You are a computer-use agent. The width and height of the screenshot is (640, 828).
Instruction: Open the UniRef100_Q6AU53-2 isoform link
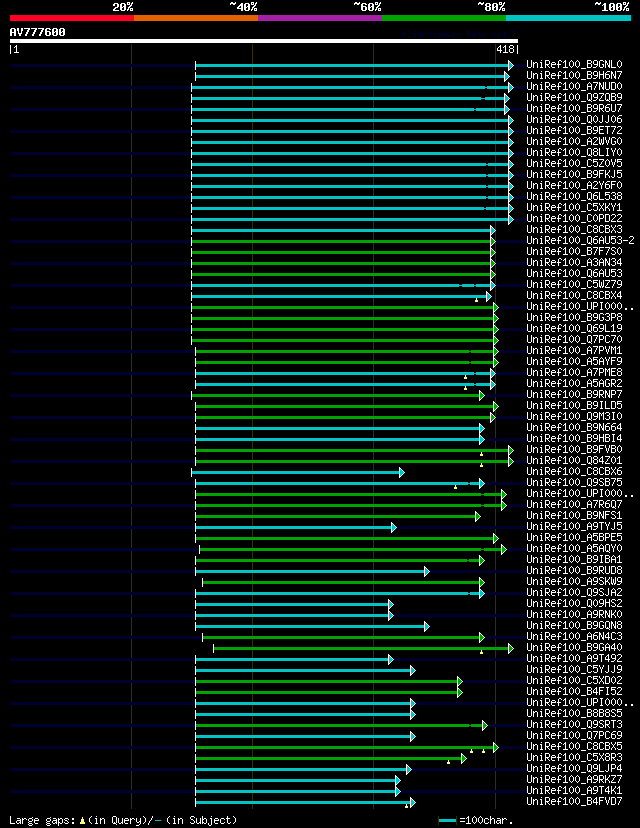580,240
